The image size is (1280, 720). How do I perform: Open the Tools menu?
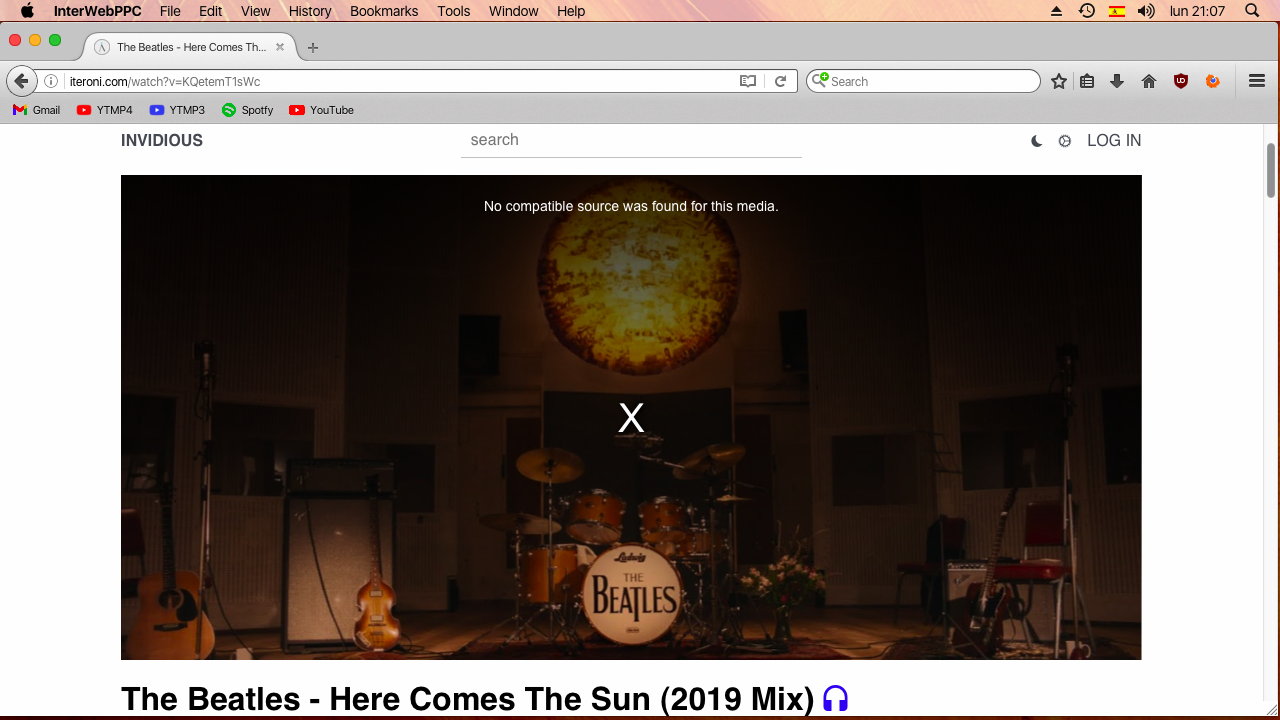453,11
